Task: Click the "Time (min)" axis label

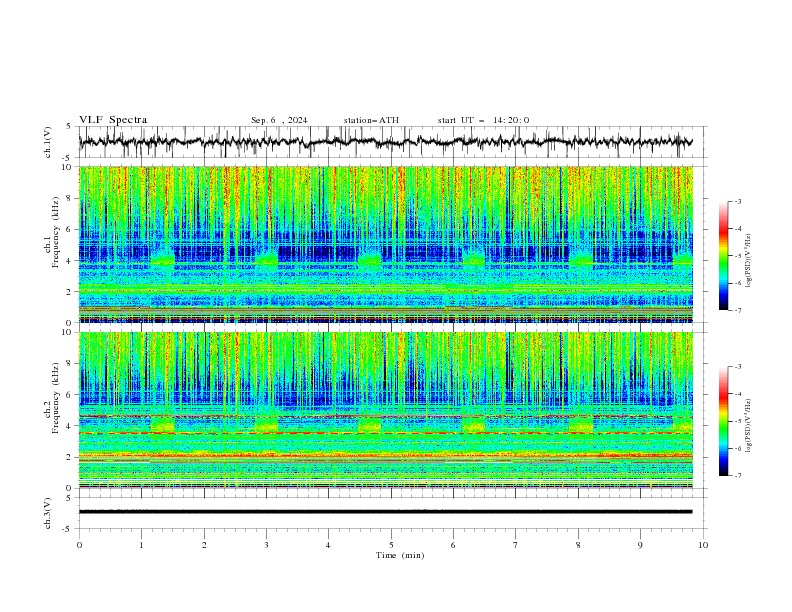Action: (400, 555)
